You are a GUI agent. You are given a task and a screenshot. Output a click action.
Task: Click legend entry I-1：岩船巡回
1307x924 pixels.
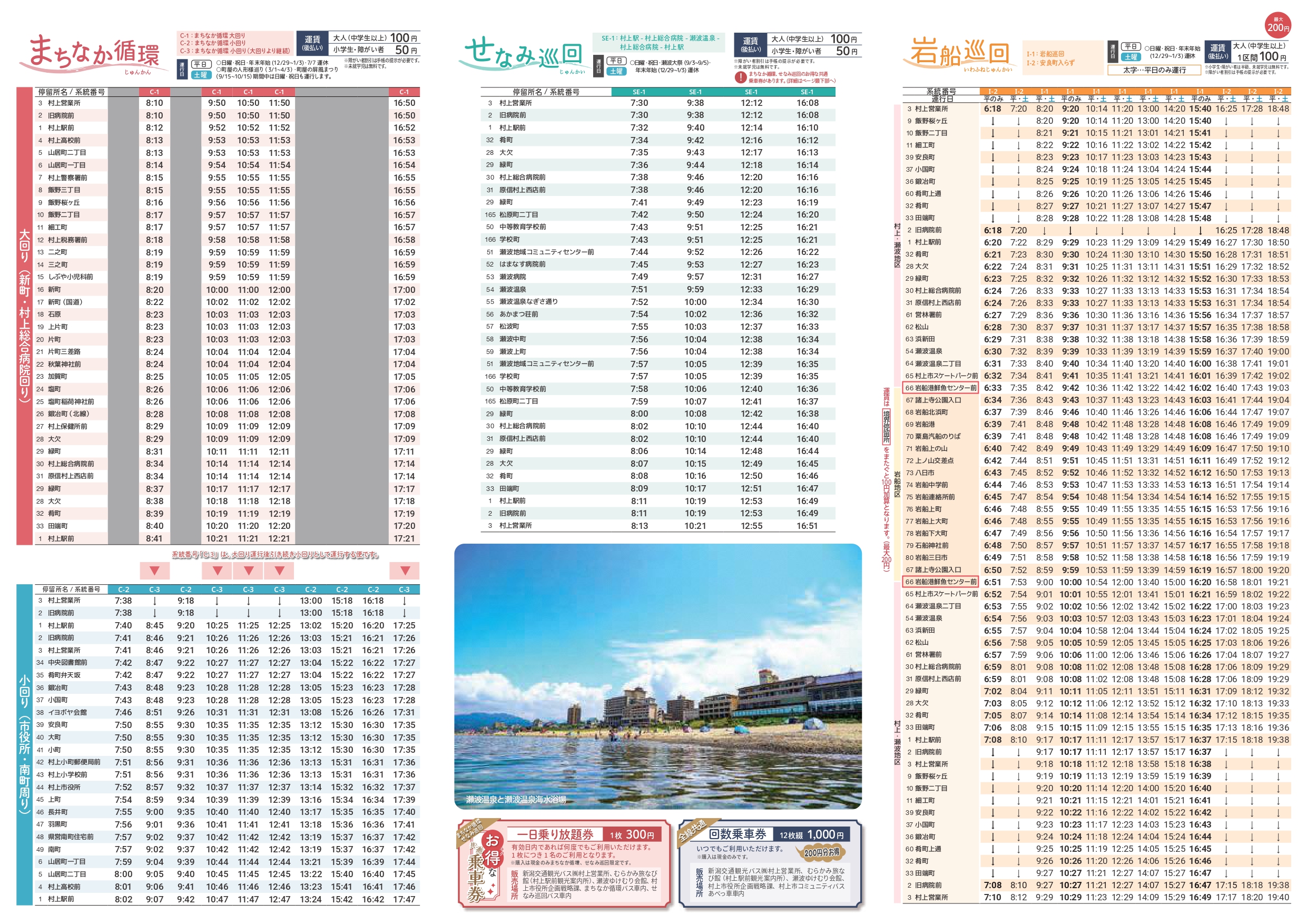1045,54
